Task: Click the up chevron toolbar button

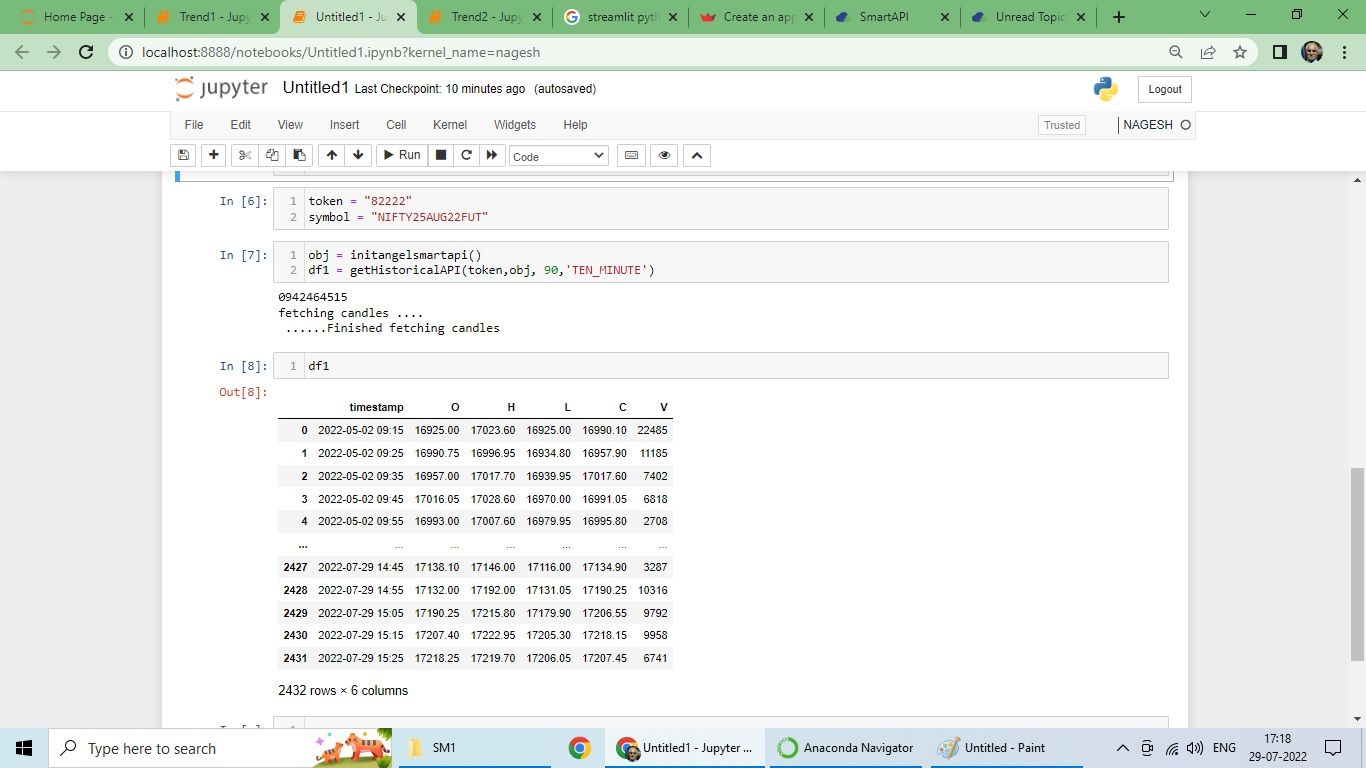Action: tap(697, 155)
